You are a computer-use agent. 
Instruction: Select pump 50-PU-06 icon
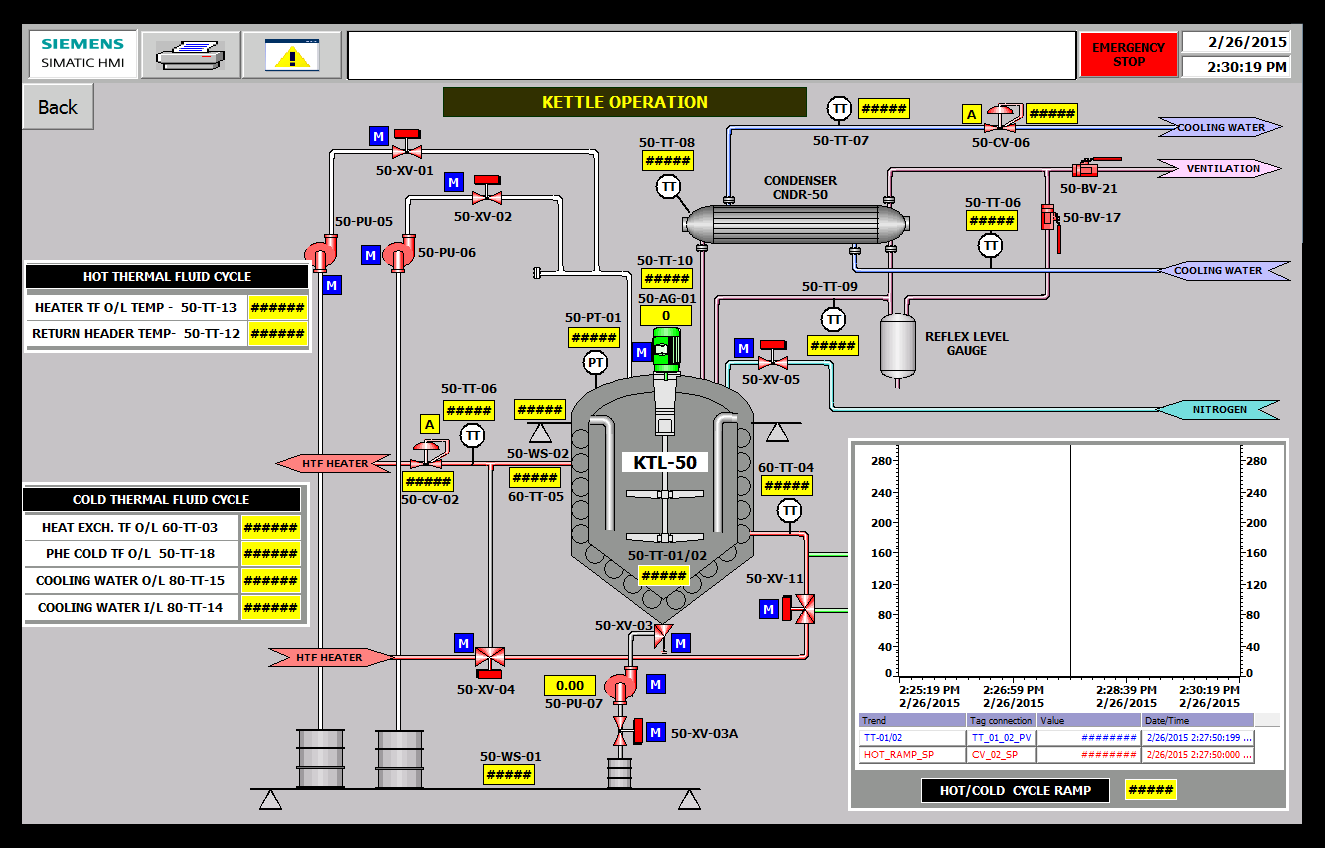point(401,252)
